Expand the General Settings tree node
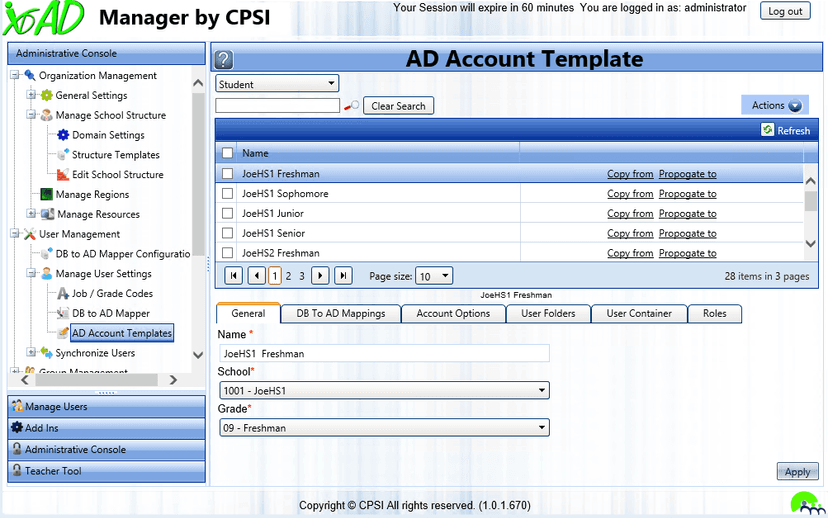The image size is (828, 518). 32,95
